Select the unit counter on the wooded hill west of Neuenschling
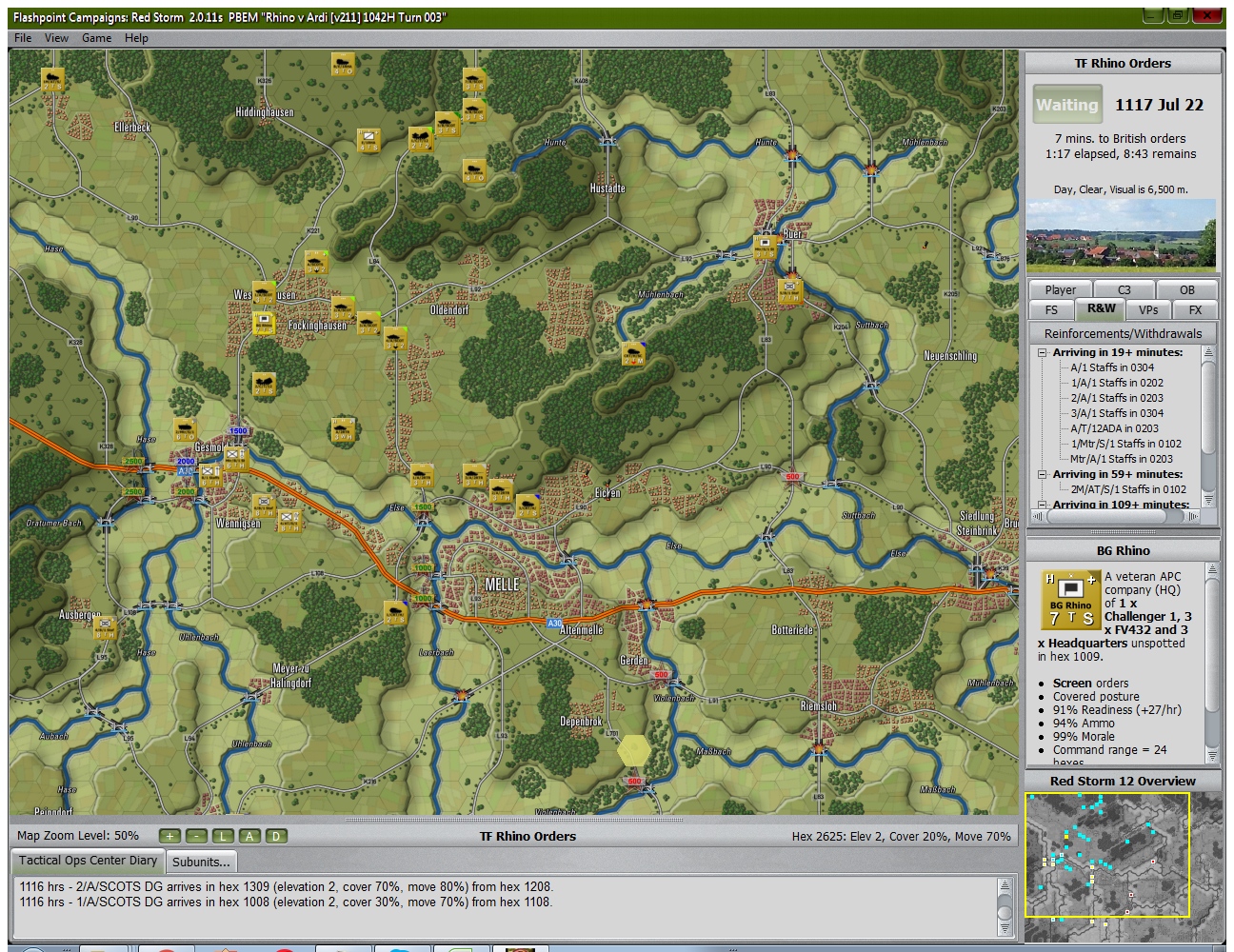 click(633, 353)
